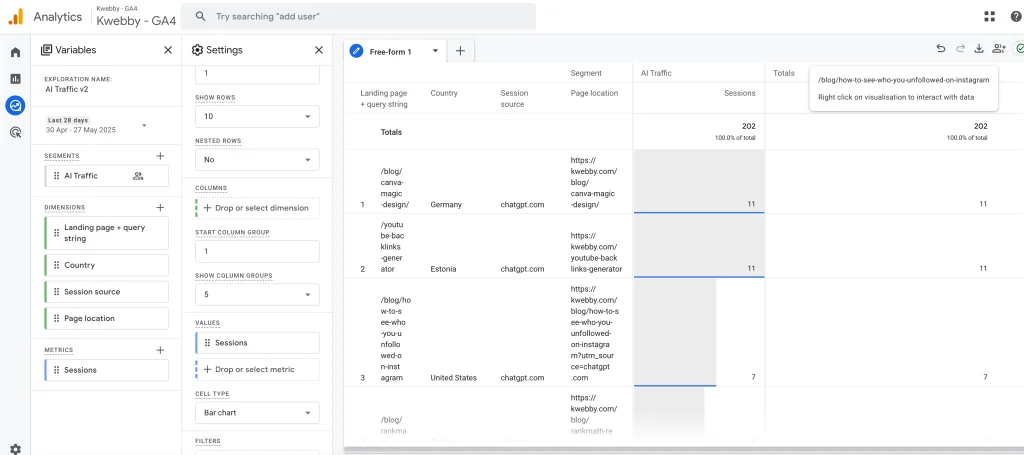Open the Google apps grid icon
The image size is (1024, 455).
pyautogui.click(x=989, y=16)
